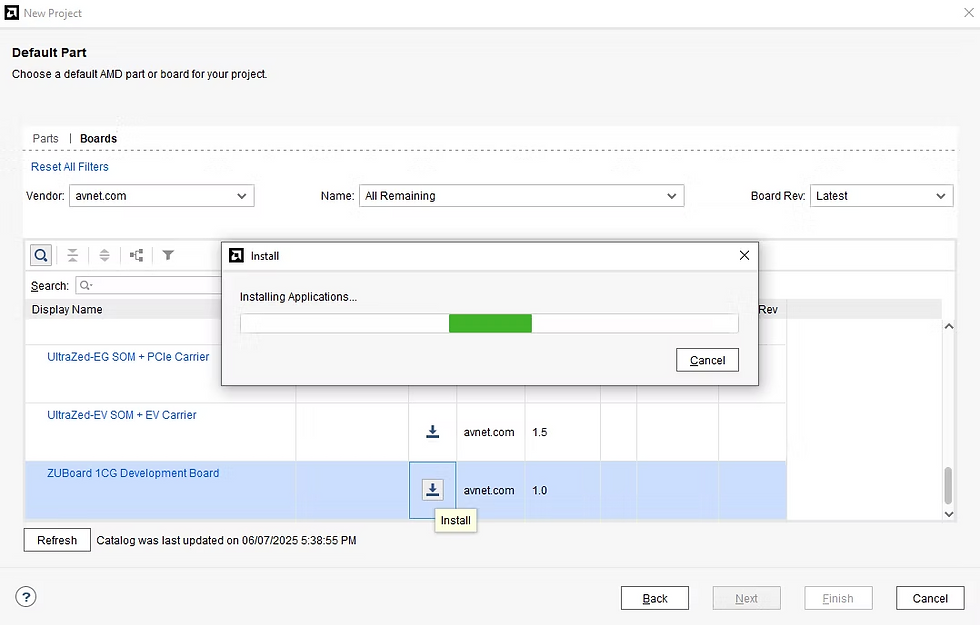This screenshot has height=625, width=980.
Task: Open ZUBoard 1CG Development Board link
Action: point(133,473)
